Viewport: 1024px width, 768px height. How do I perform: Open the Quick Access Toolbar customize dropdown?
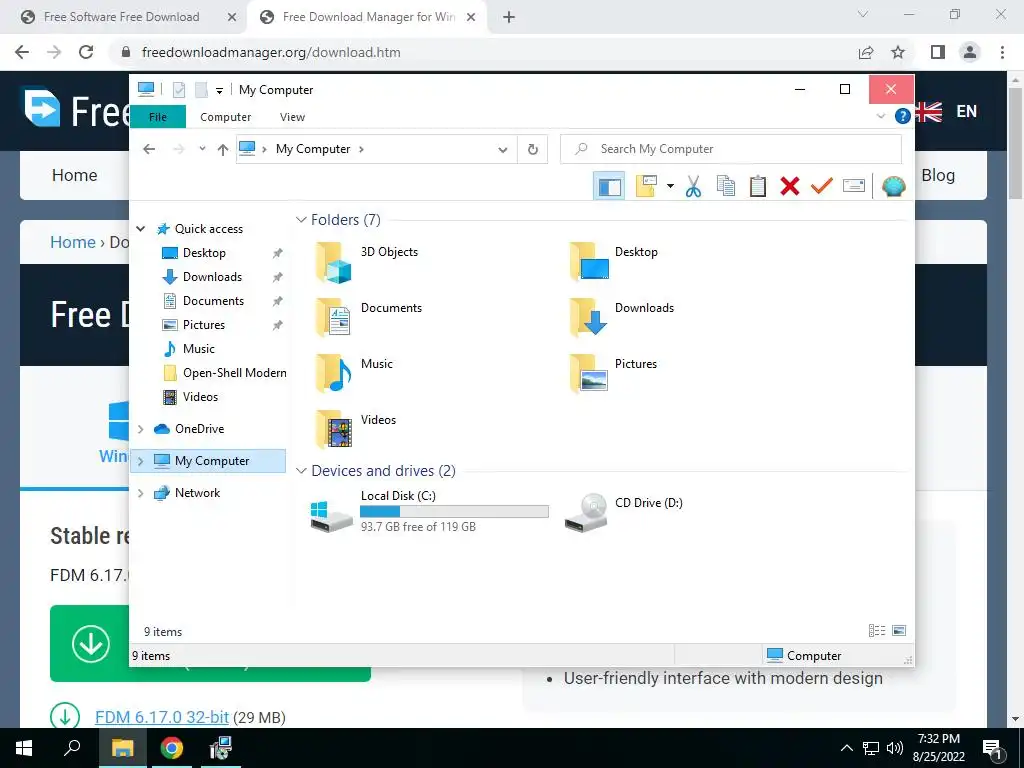tap(219, 91)
